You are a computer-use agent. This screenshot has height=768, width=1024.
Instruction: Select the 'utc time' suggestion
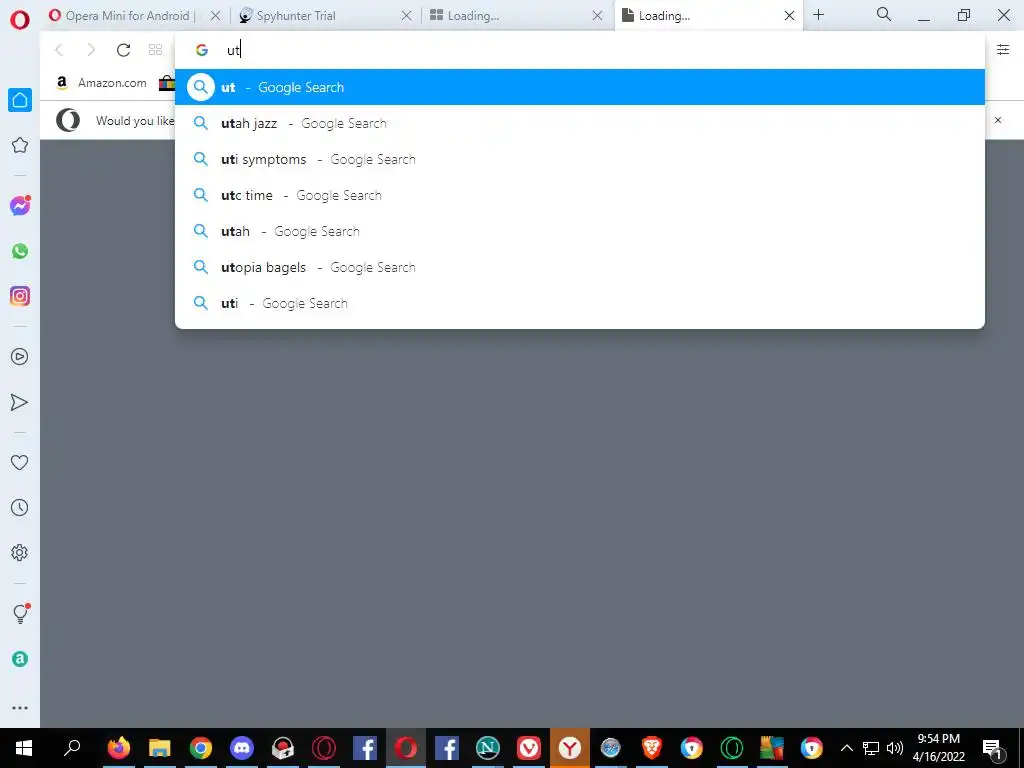point(579,195)
